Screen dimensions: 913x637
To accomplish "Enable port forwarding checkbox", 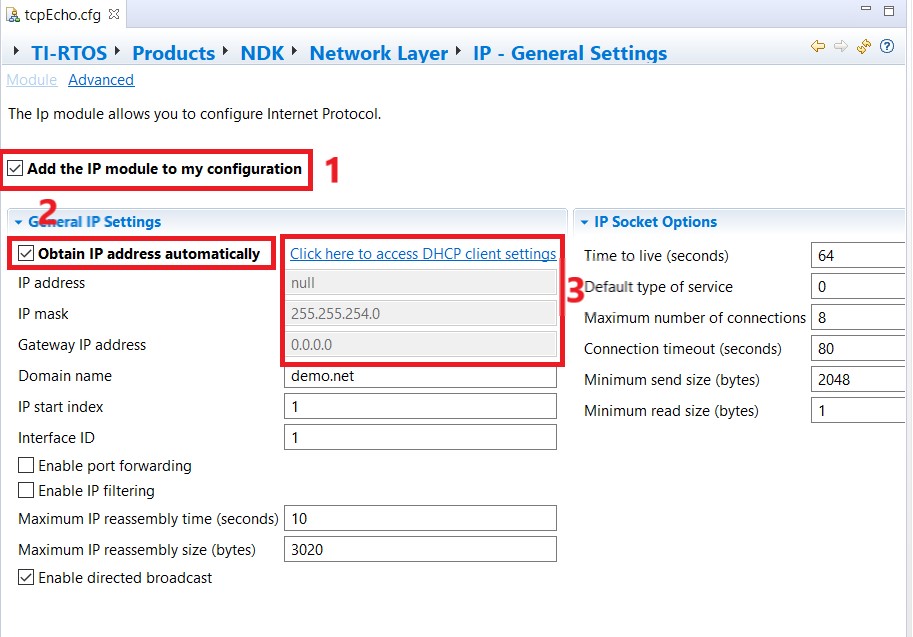I will tap(26, 466).
